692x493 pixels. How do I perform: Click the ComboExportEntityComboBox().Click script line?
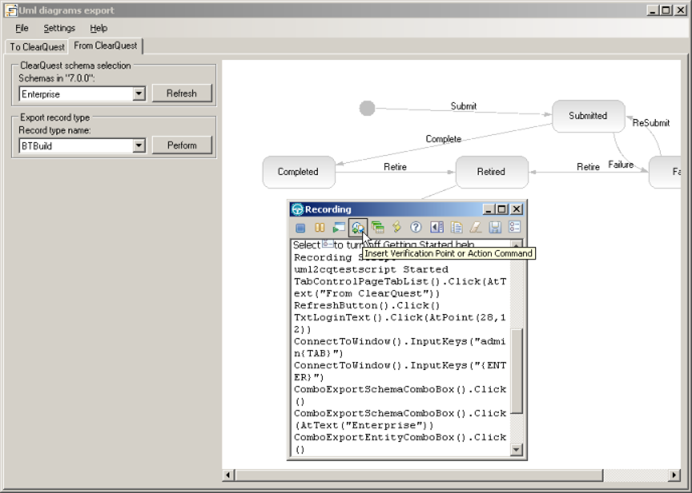coord(400,443)
